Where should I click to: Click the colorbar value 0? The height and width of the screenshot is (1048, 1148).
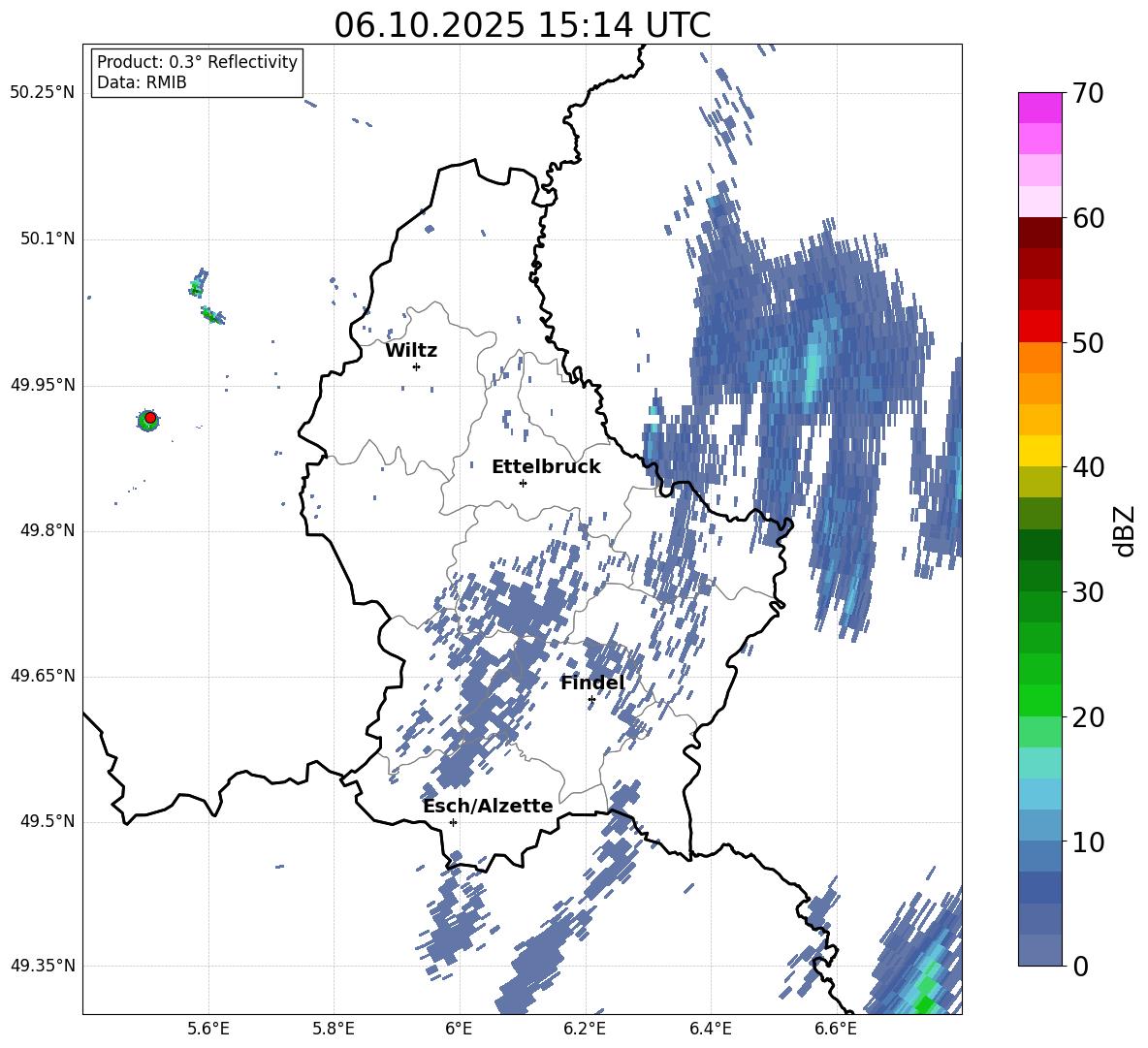pyautogui.click(x=1080, y=966)
